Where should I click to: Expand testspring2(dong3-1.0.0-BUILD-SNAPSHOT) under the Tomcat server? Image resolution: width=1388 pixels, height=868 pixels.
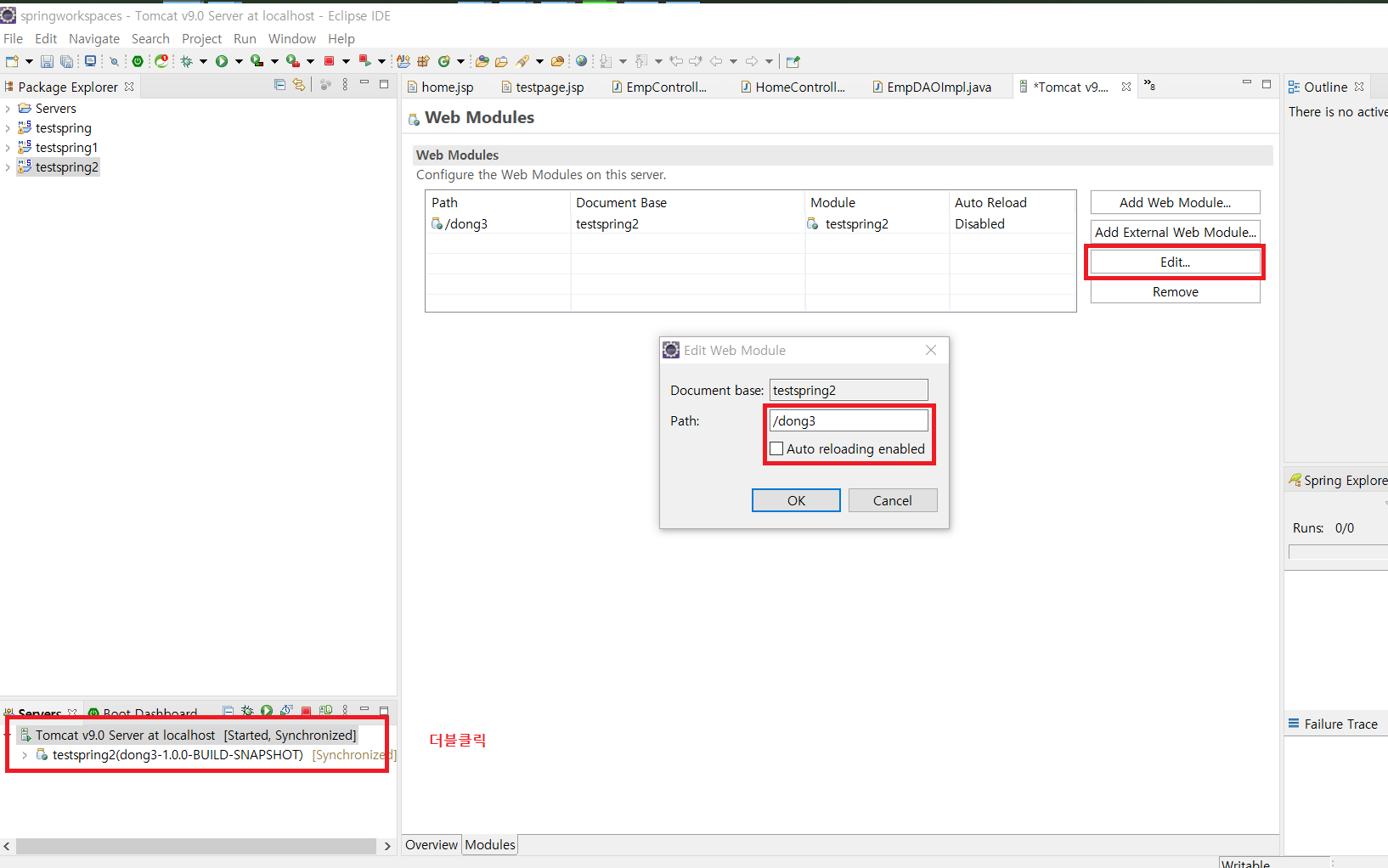click(x=25, y=754)
